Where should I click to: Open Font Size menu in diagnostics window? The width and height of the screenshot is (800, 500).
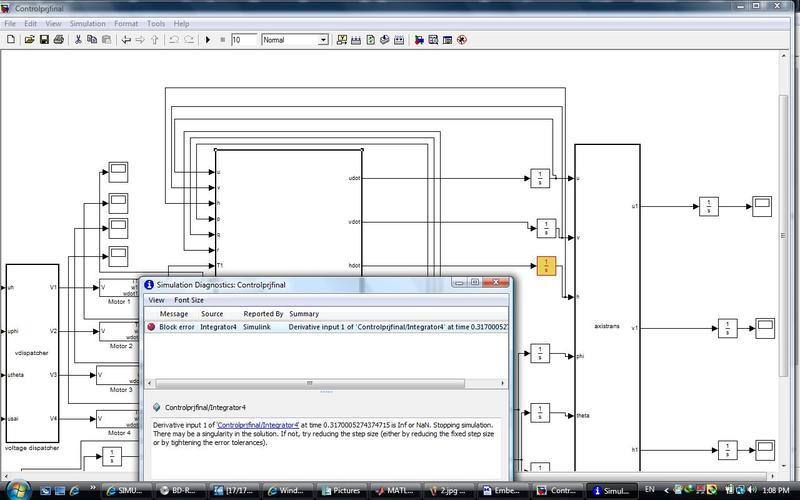pyautogui.click(x=189, y=300)
